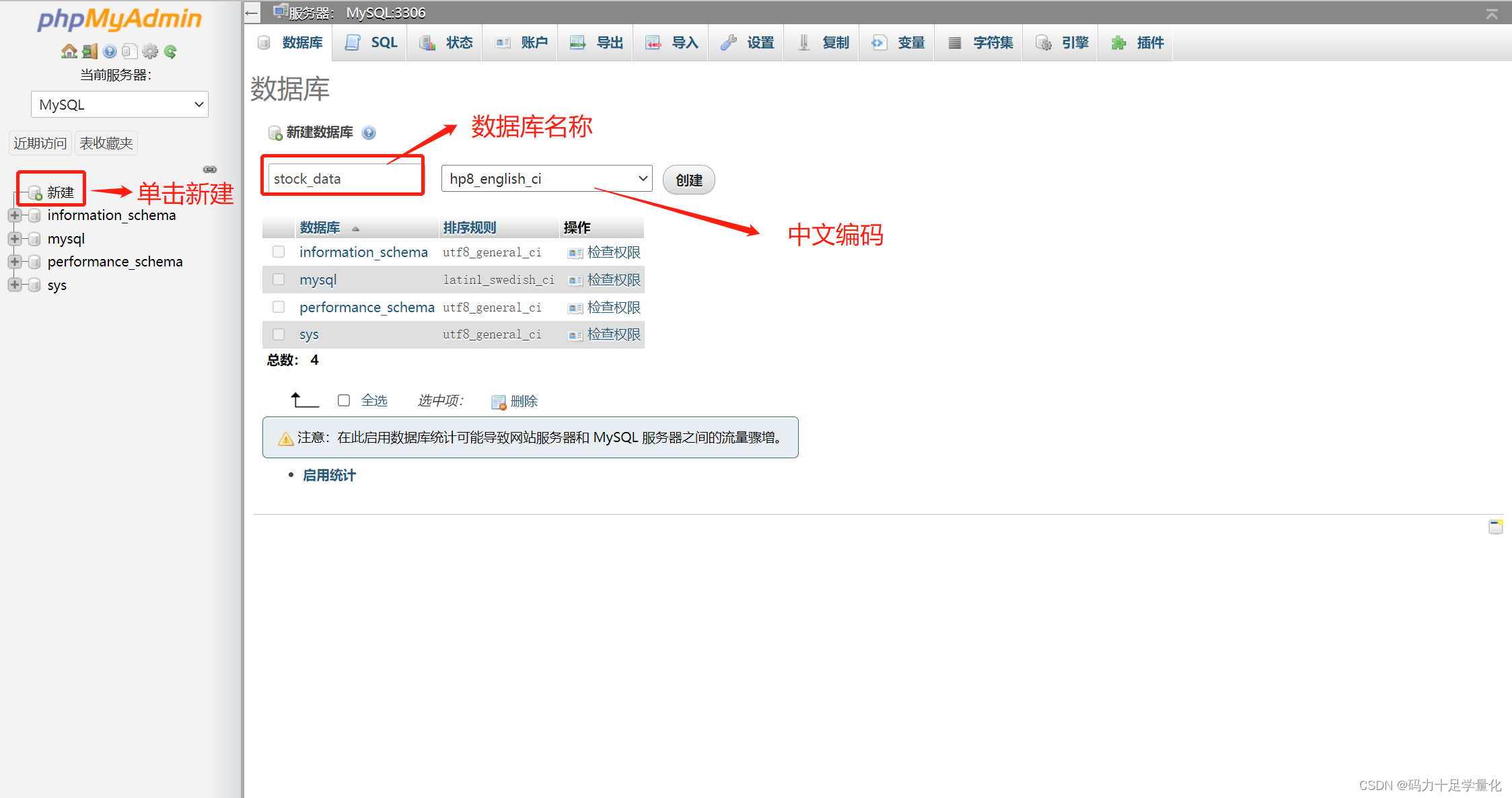
Task: Expand the mysql tree node
Action: (14, 239)
